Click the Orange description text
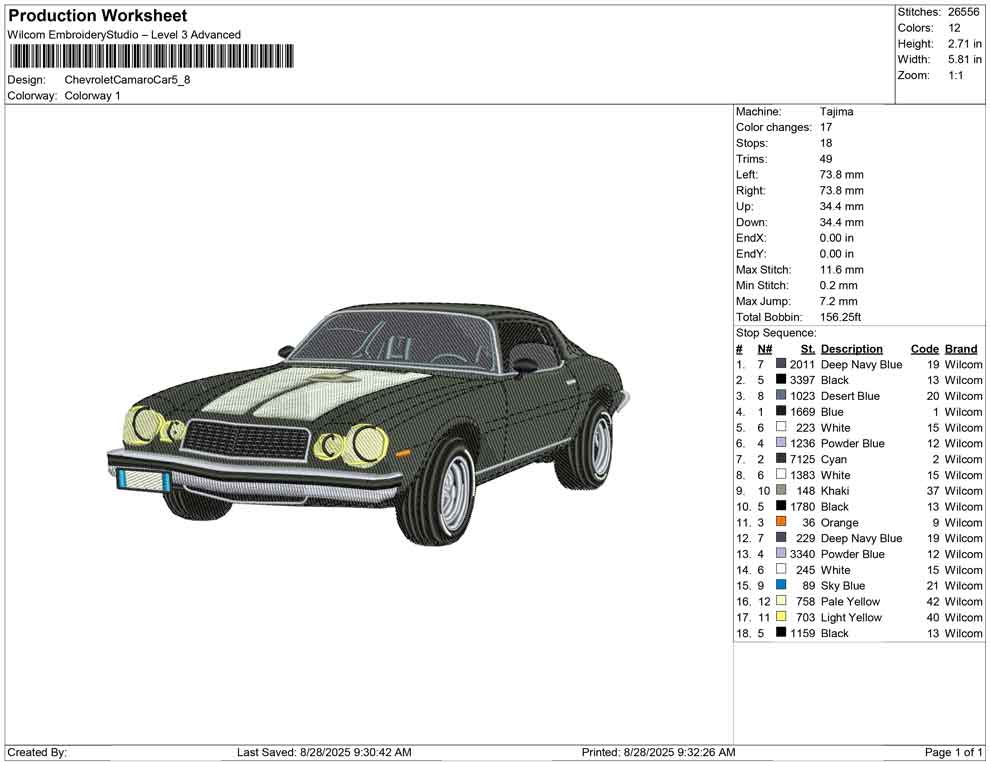The height and width of the screenshot is (762, 990). coord(839,523)
